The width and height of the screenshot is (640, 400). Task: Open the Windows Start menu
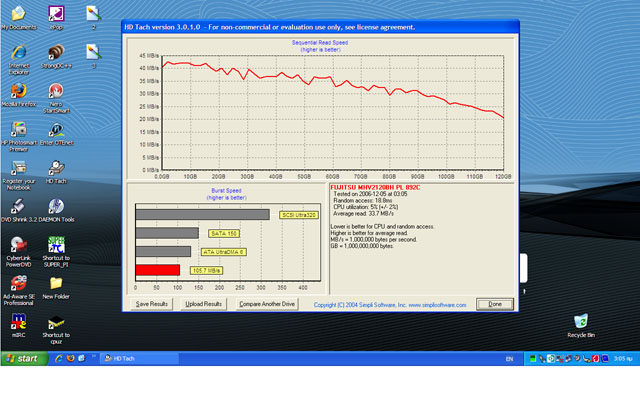24,358
